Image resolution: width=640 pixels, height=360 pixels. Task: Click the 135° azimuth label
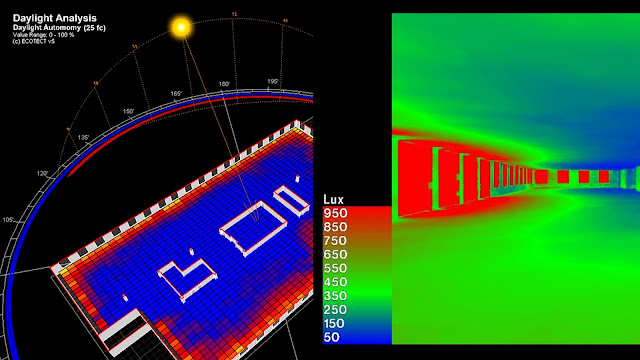point(83,138)
